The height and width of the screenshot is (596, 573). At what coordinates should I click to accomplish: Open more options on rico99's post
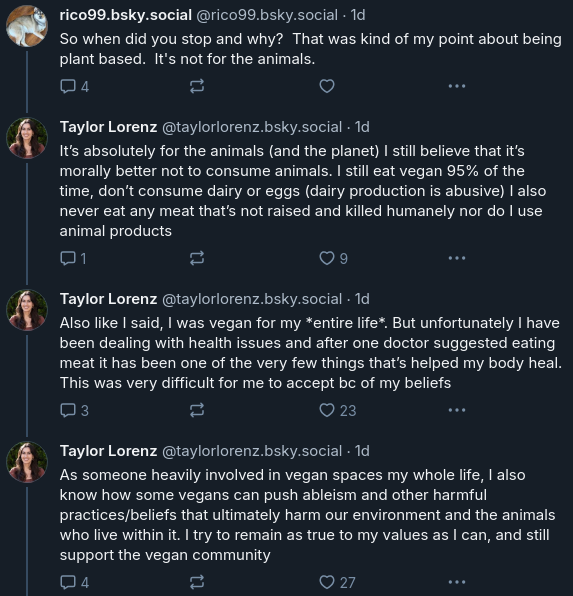pos(457,86)
